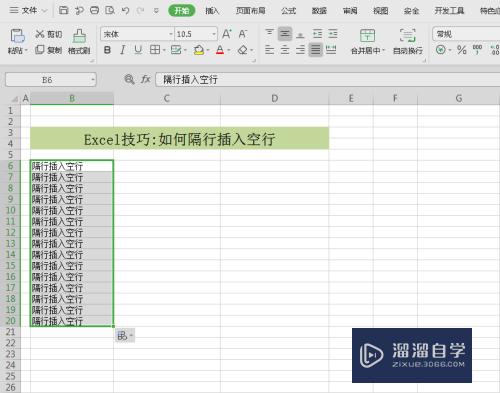
Task: Click the 自动换行 wrap text button
Action: pos(408,42)
